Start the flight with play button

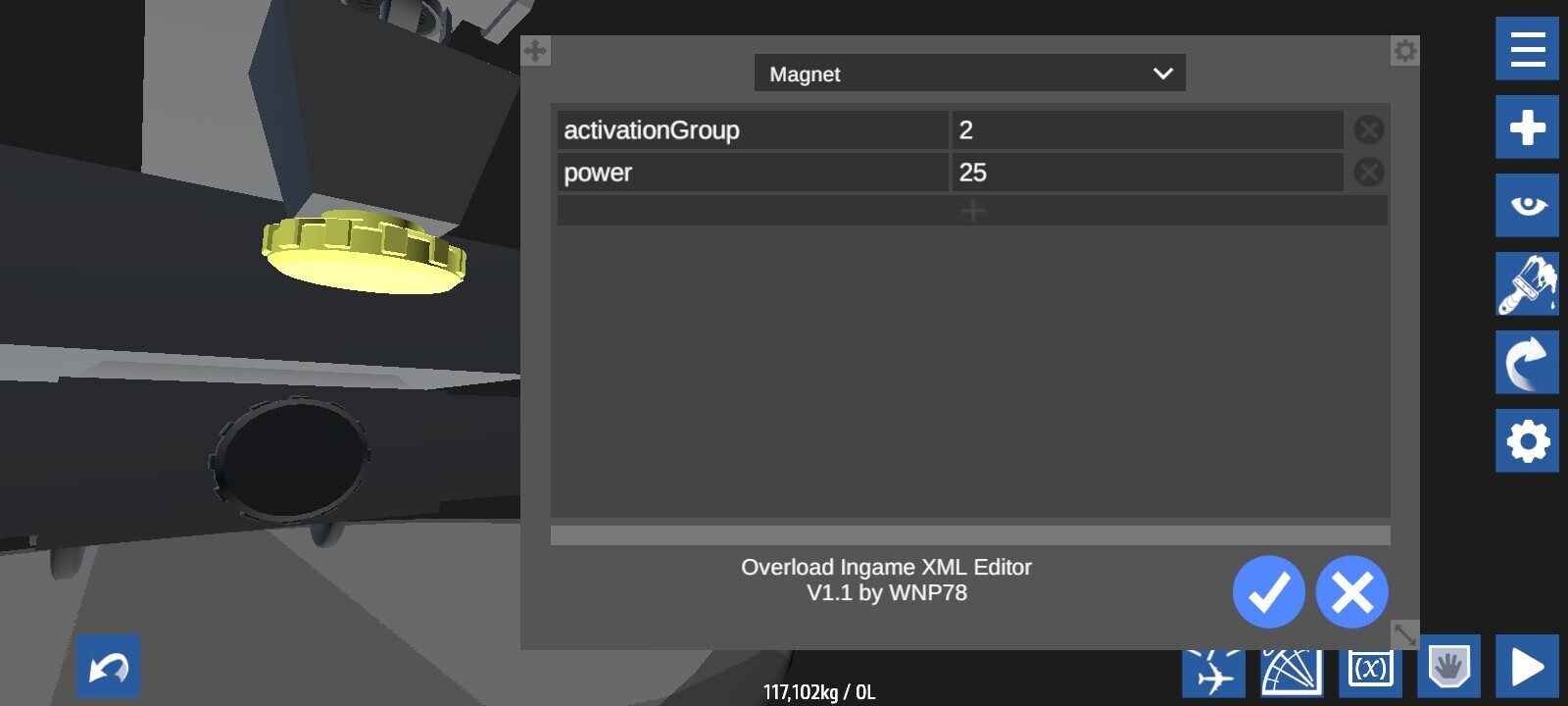coord(1527,667)
